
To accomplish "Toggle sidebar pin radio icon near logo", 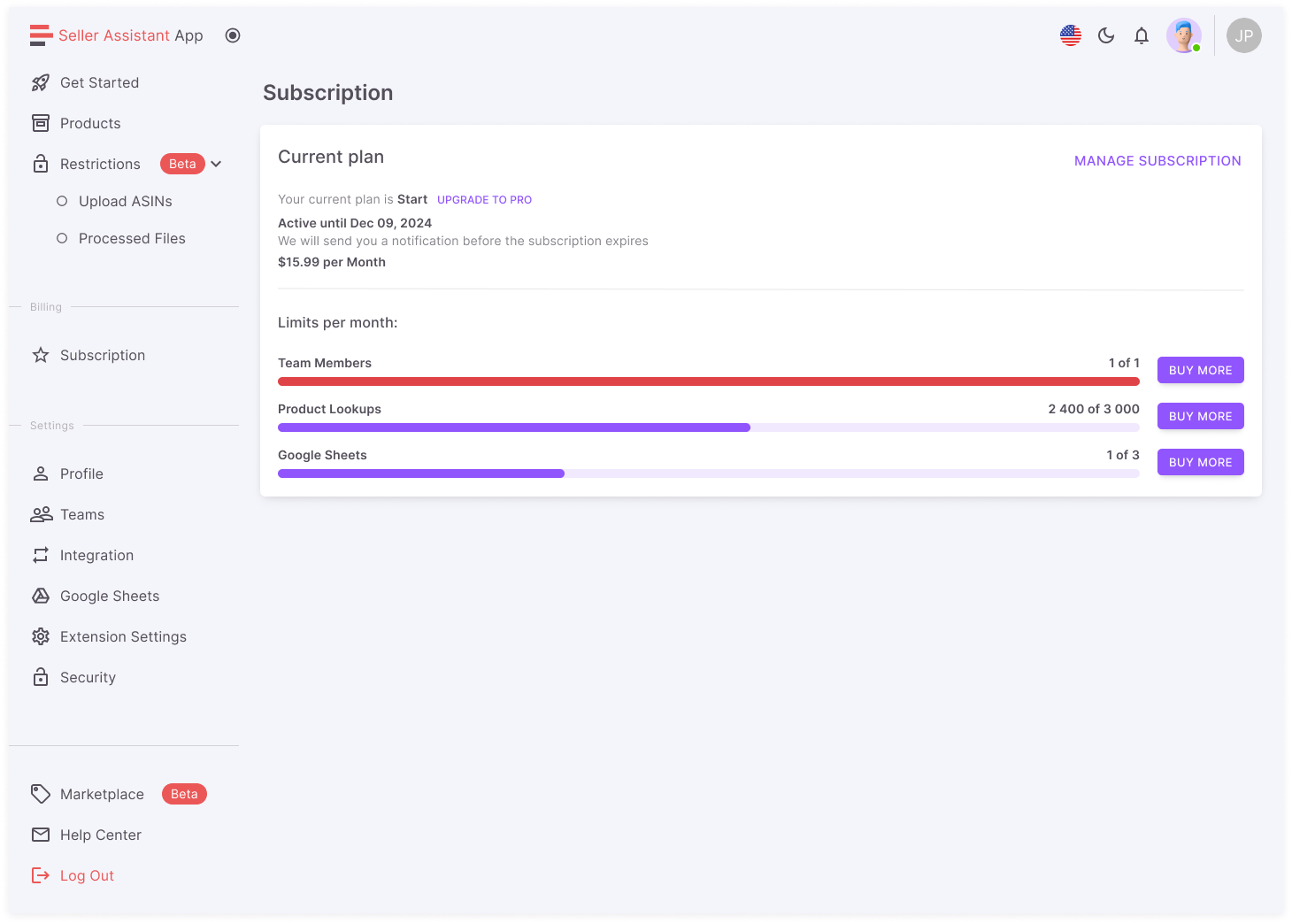I will [233, 35].
